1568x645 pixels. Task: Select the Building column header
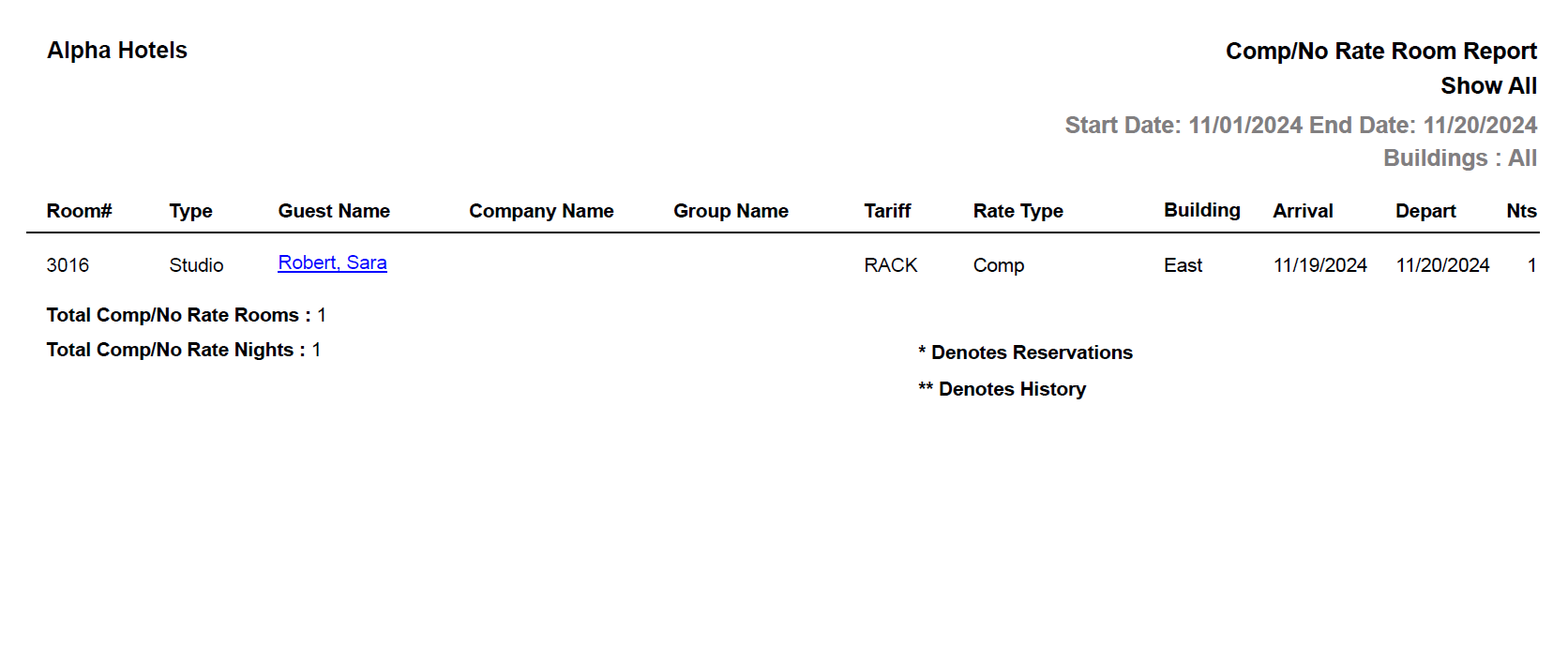(1201, 210)
